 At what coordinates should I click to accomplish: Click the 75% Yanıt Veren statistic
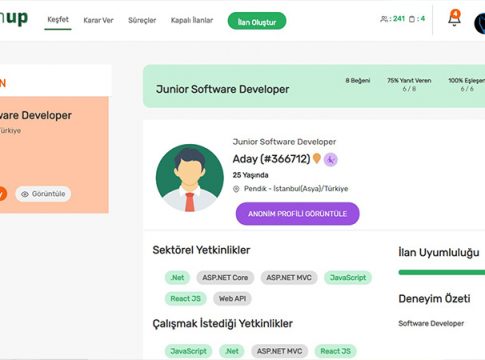coord(409,84)
